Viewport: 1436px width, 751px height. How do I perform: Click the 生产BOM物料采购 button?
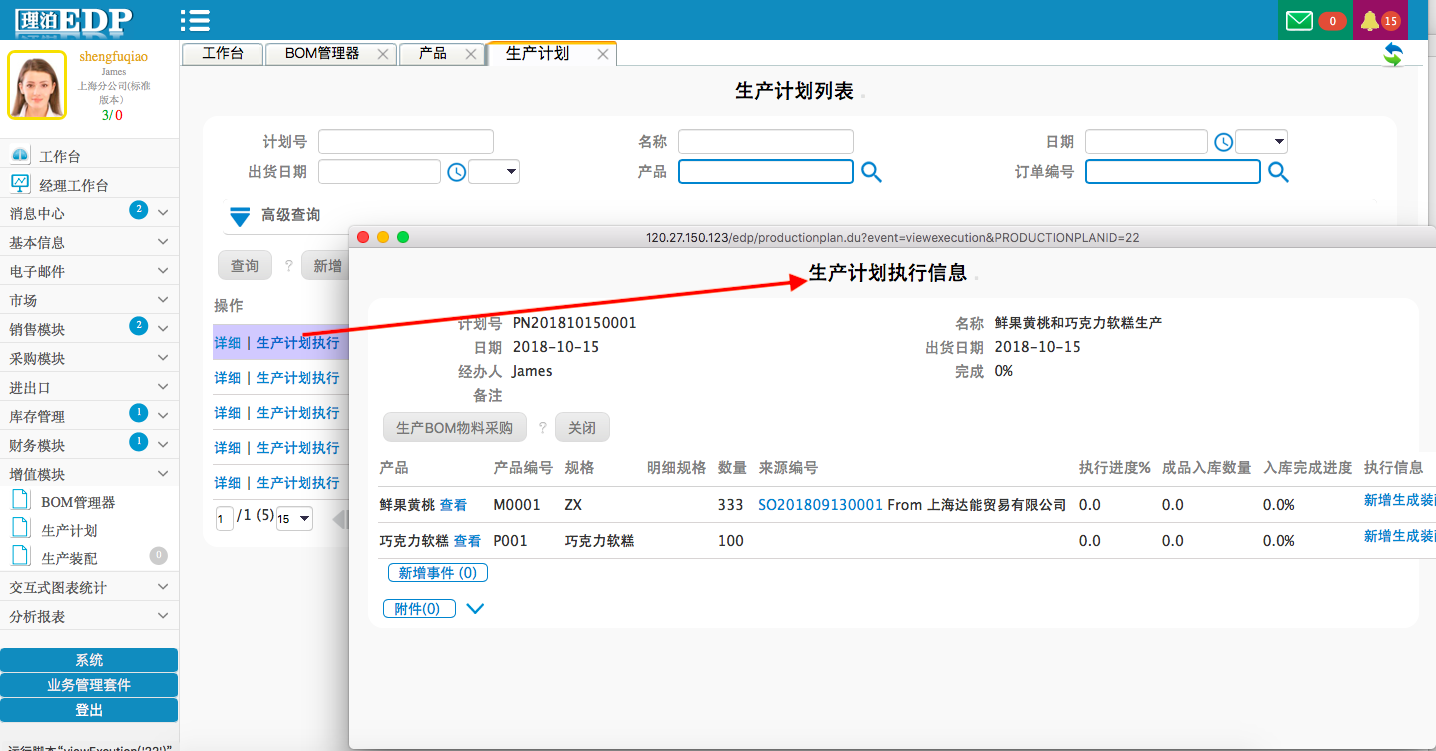[455, 427]
